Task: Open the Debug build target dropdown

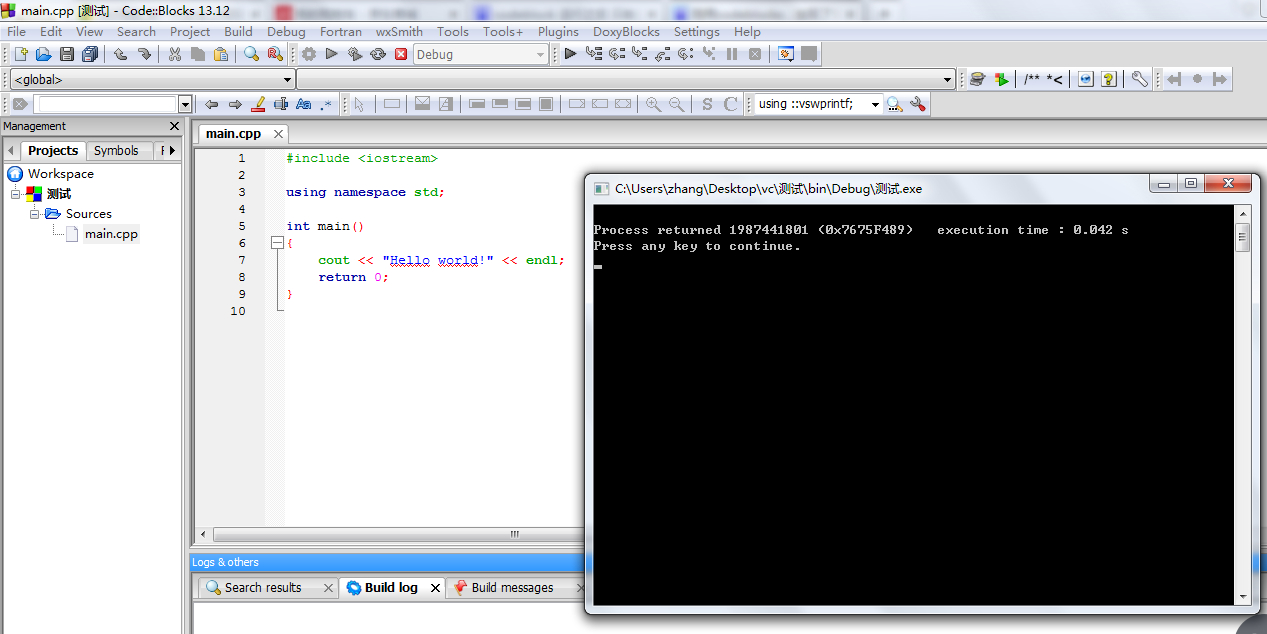Action: coord(540,55)
